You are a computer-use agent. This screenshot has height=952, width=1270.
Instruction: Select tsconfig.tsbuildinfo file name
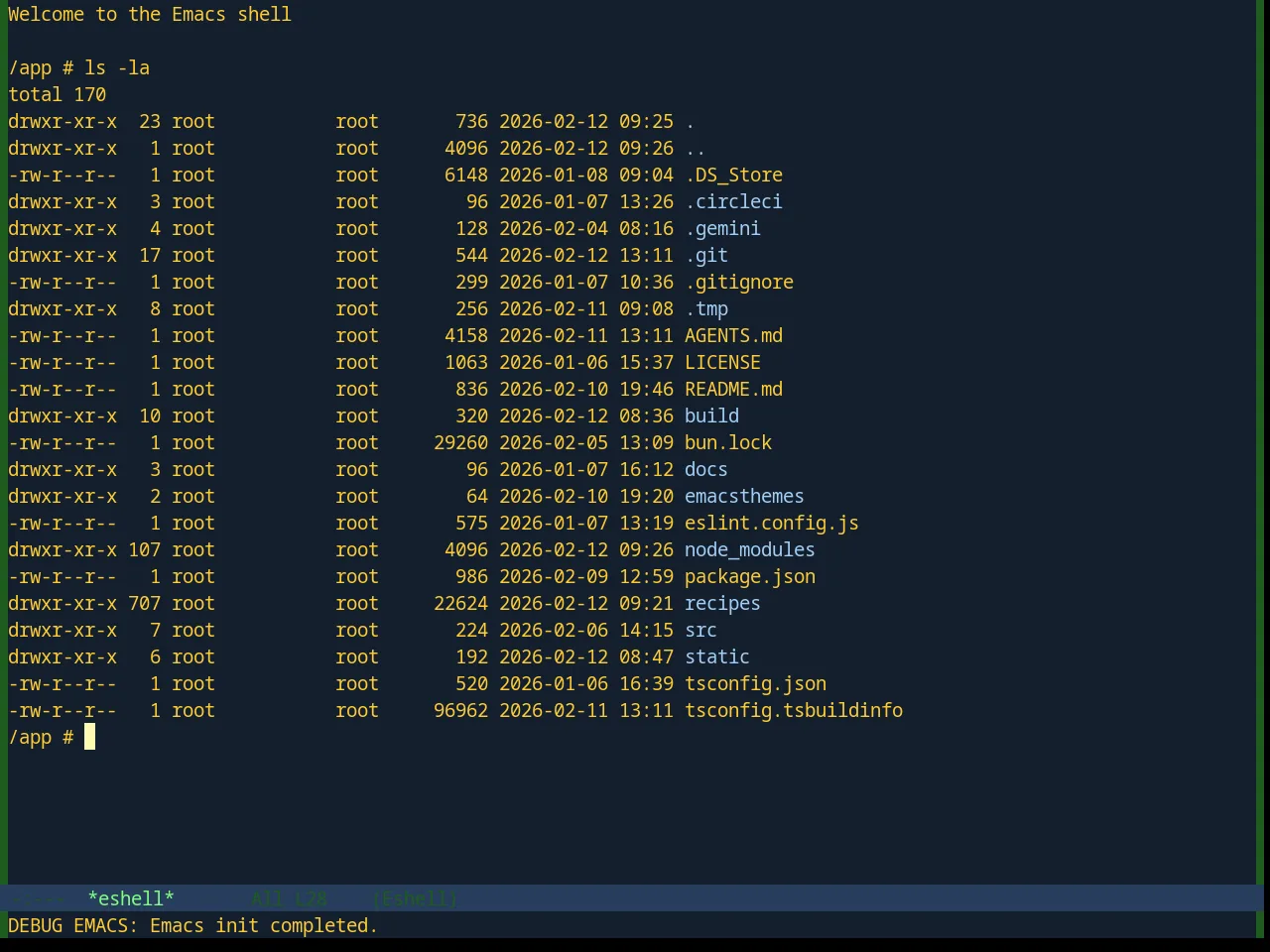pyautogui.click(x=794, y=710)
